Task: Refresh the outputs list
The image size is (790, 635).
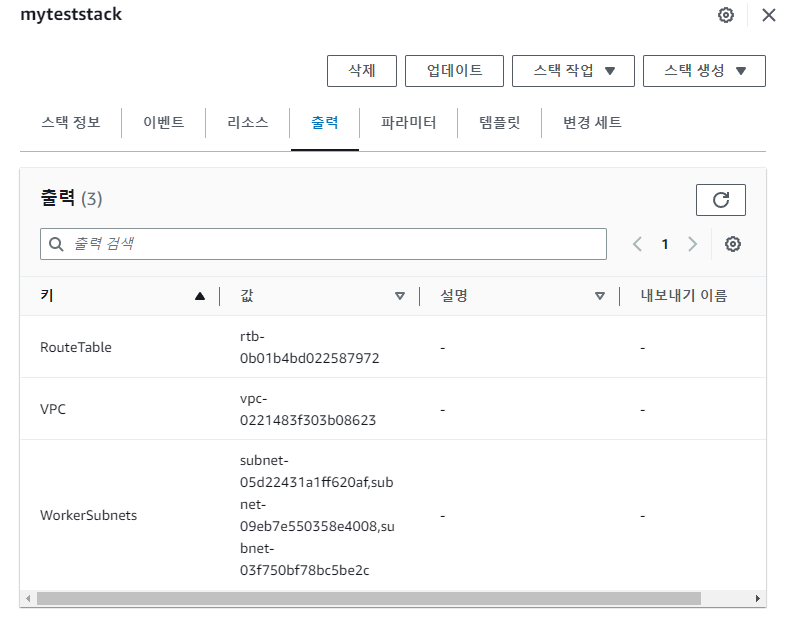Action: pos(720,200)
